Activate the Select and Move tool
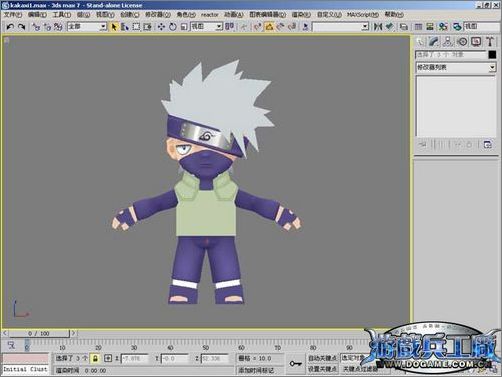Screen dimensions: 502x377 (161, 27)
